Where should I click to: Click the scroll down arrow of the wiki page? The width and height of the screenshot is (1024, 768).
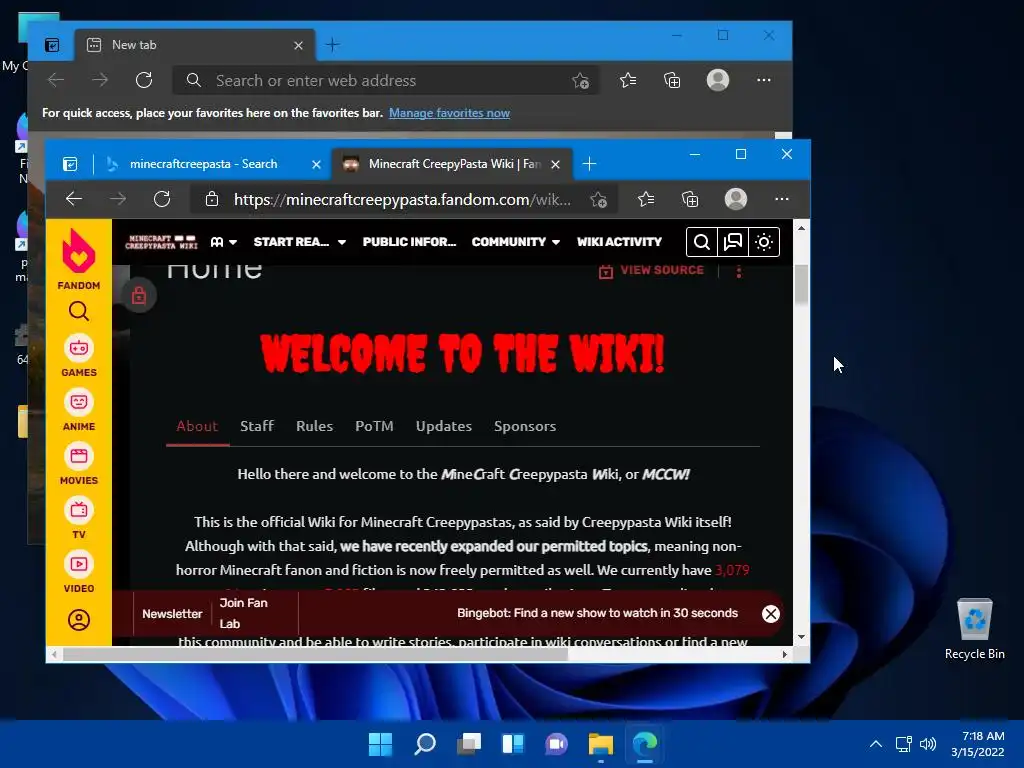tap(801, 637)
